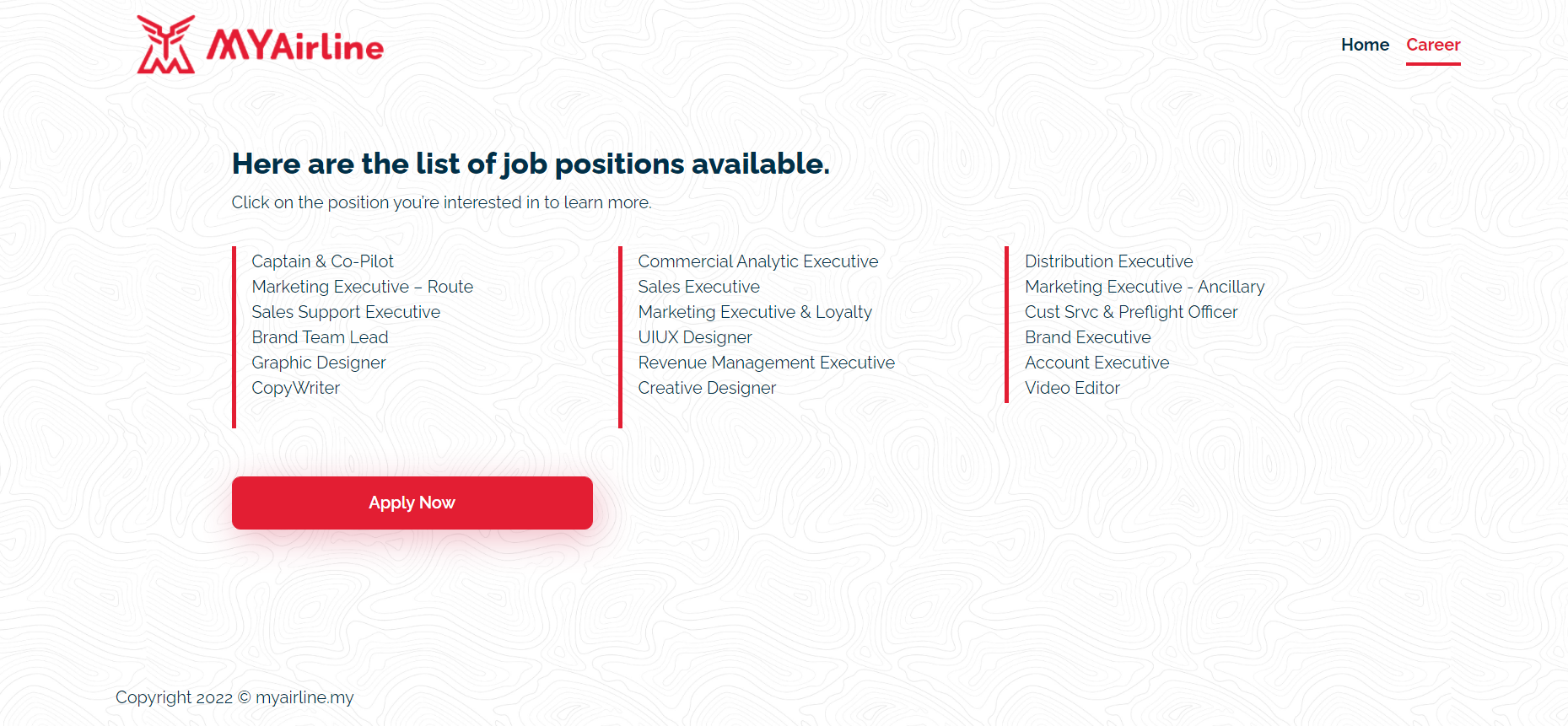View the Video Editor position
Screen dimensions: 1568x726
1072,388
